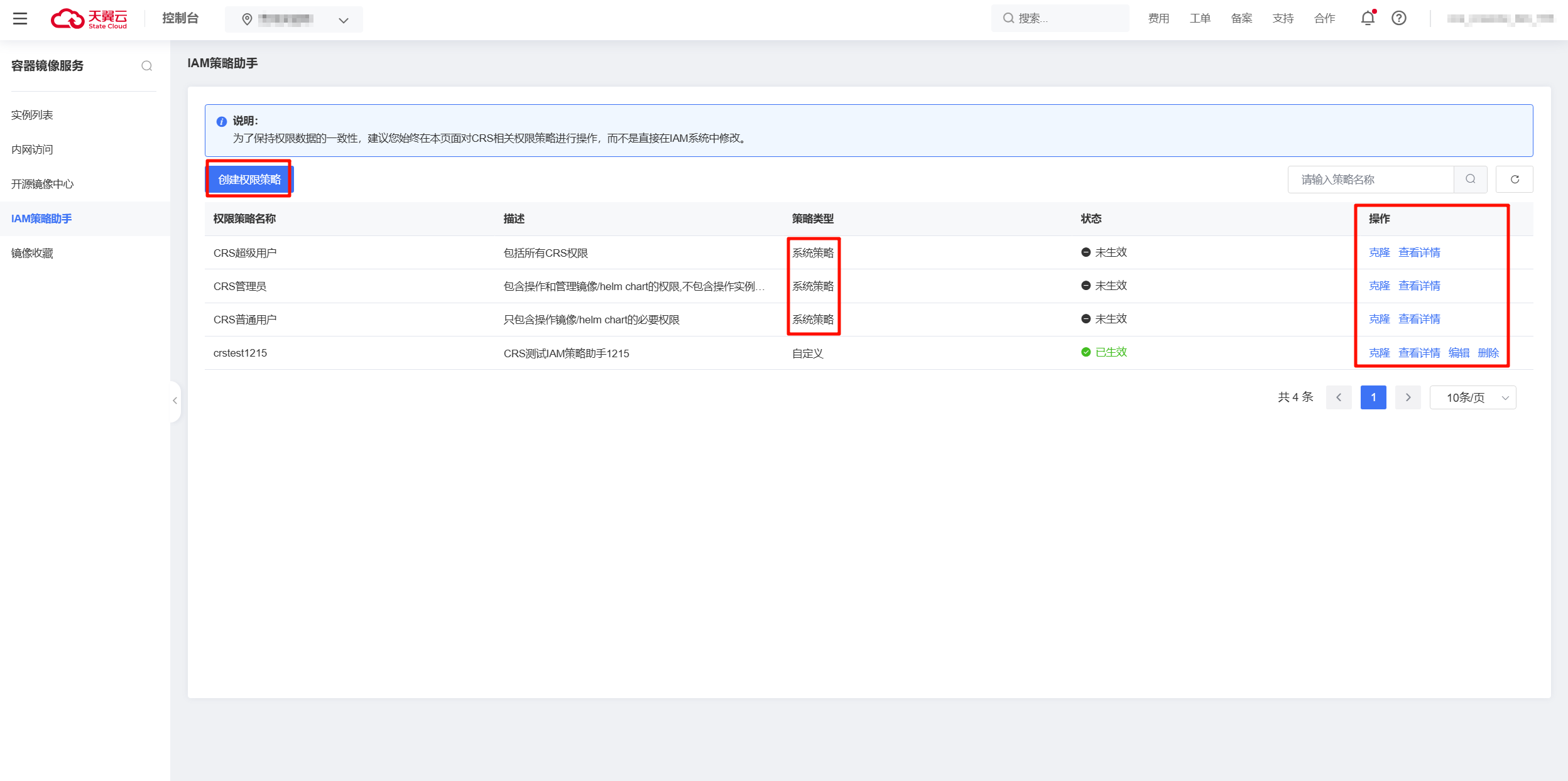Refresh the policy list
Image resolution: width=1568 pixels, height=781 pixels.
[x=1514, y=180]
